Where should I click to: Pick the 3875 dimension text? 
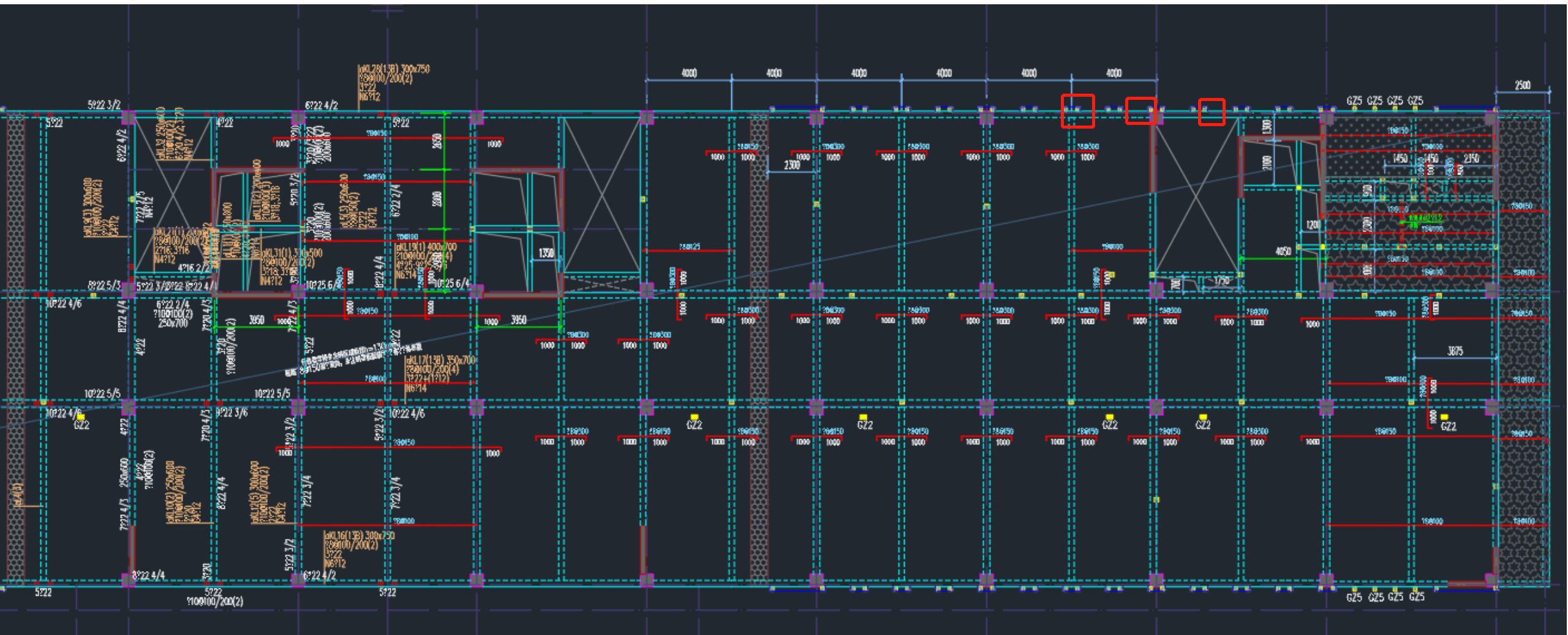[x=1455, y=351]
